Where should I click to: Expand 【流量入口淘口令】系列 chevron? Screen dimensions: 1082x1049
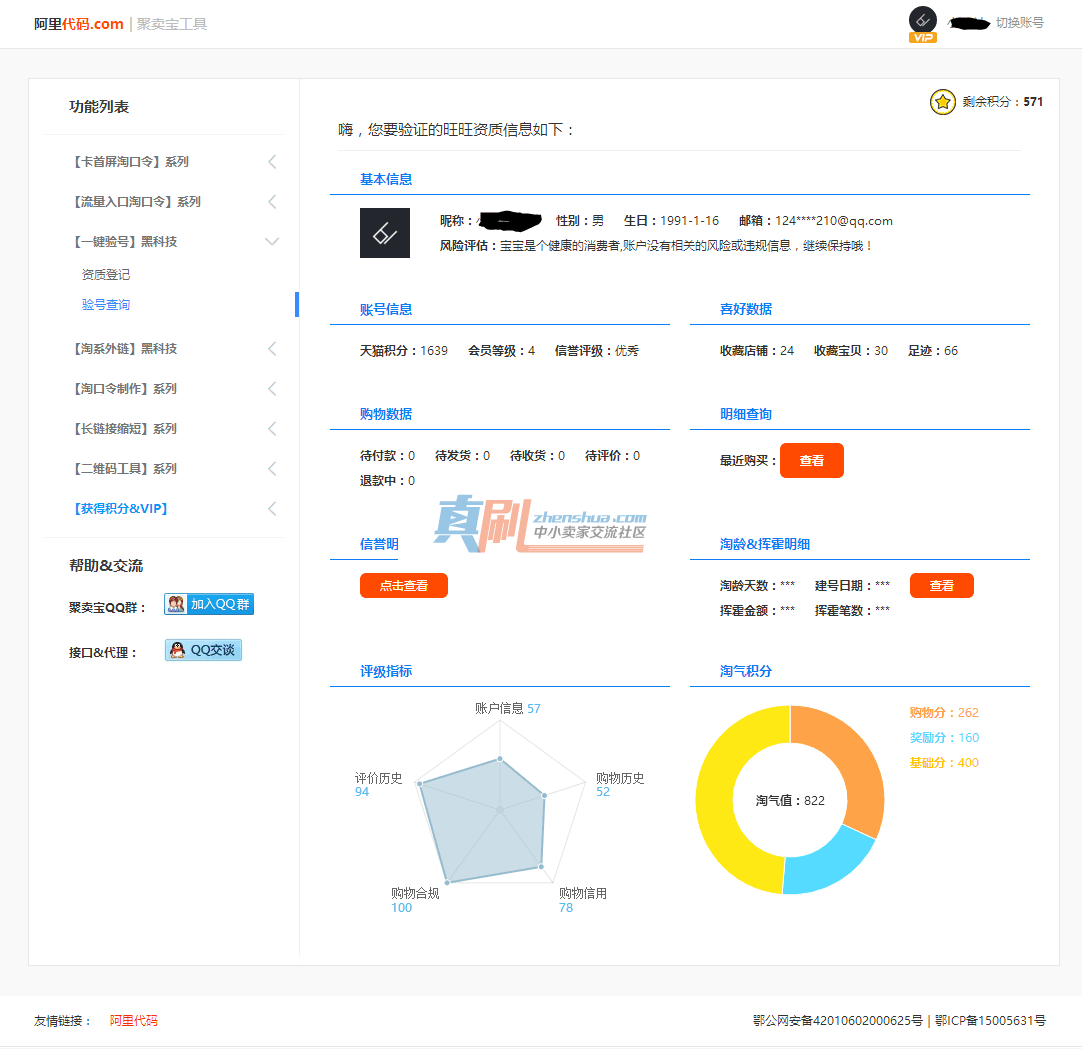point(273,202)
